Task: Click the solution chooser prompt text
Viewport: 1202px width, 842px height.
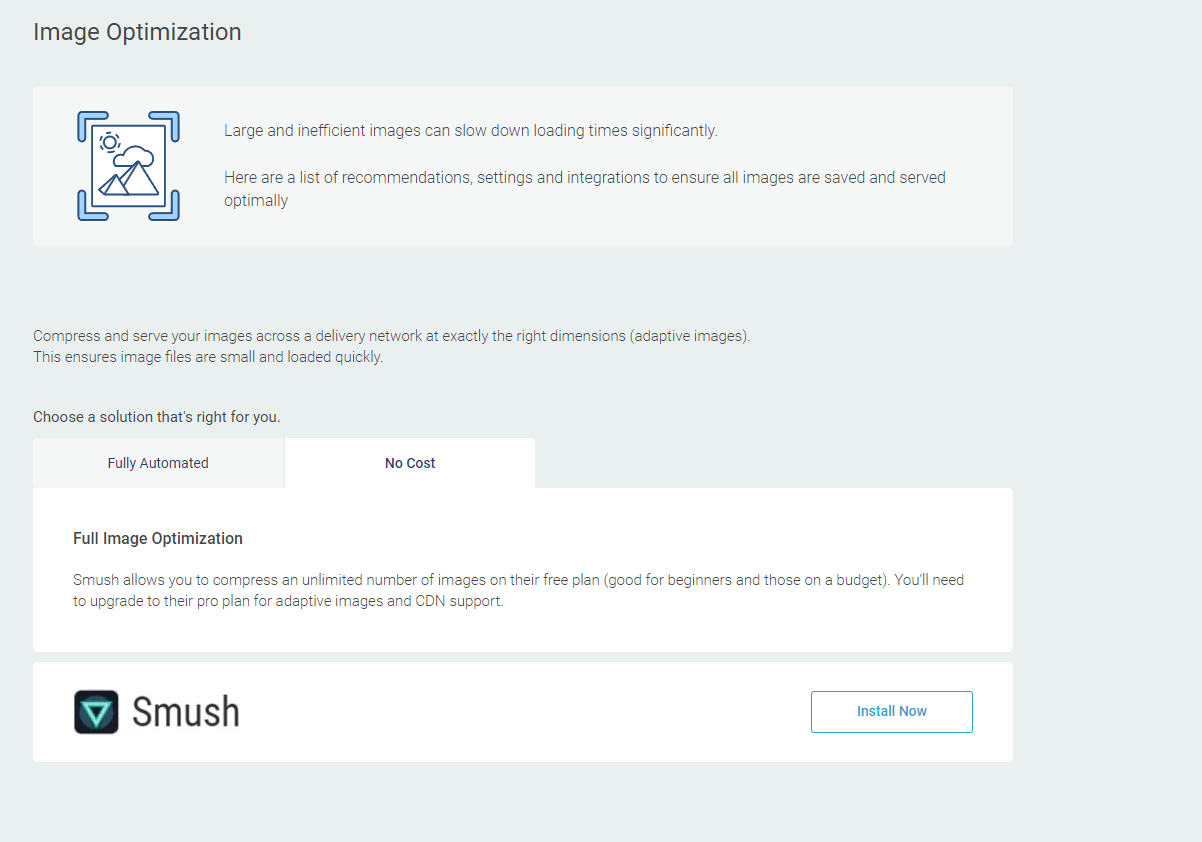Action: [157, 416]
